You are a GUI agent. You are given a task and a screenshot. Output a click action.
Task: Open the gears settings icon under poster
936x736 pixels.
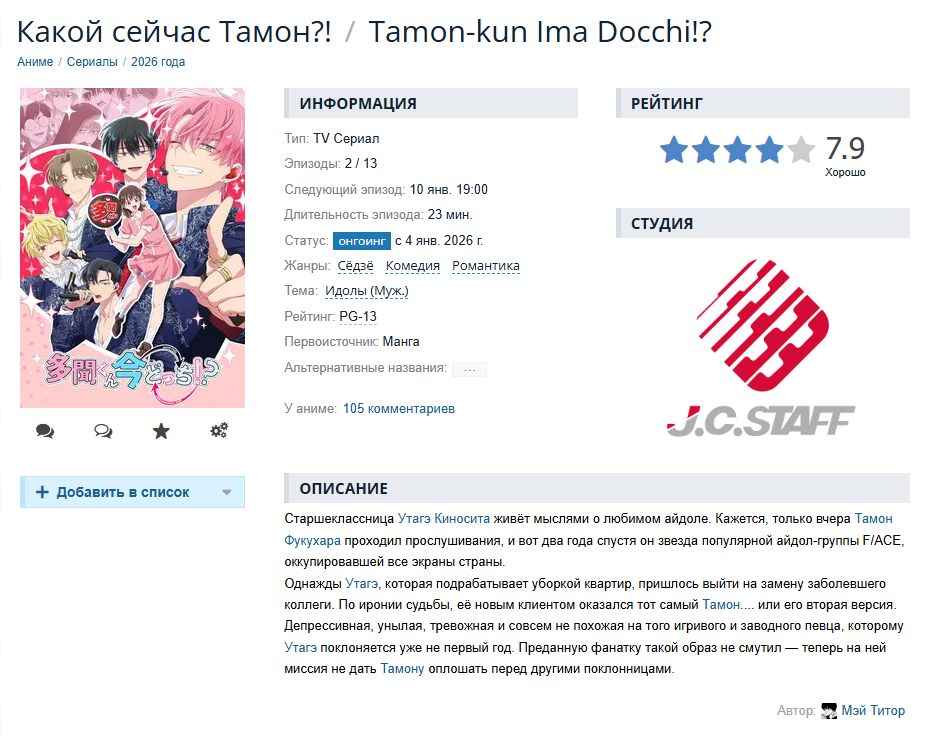click(x=219, y=430)
